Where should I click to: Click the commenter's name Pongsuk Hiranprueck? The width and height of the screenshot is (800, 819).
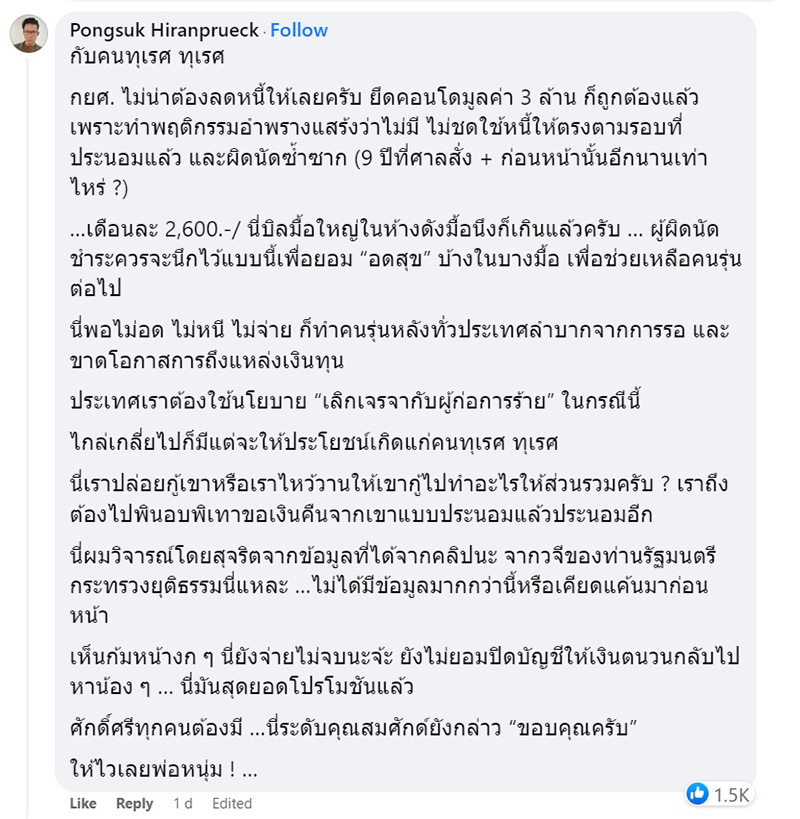[x=165, y=29]
